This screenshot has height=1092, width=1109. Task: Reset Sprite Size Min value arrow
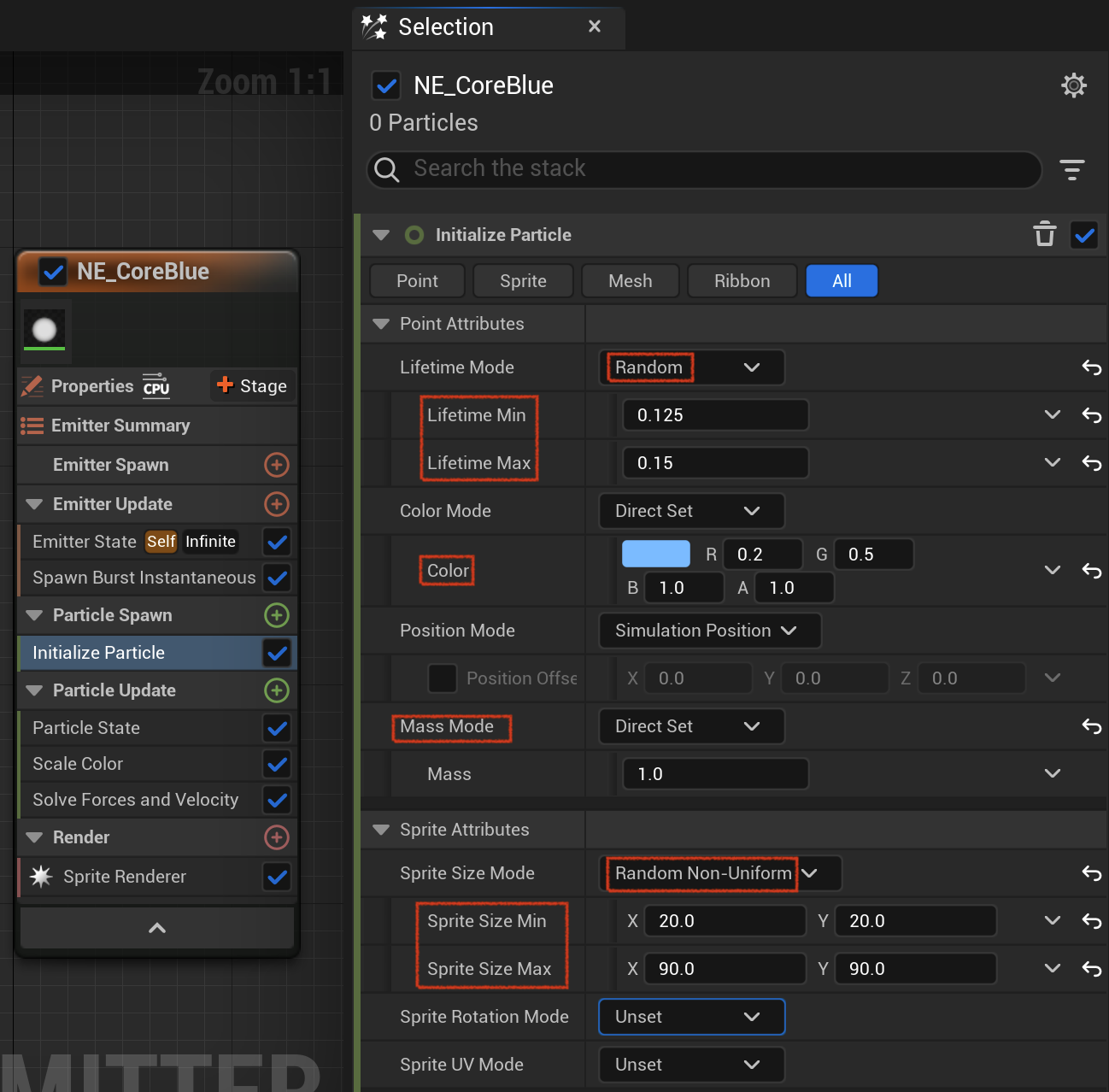tap(1092, 921)
